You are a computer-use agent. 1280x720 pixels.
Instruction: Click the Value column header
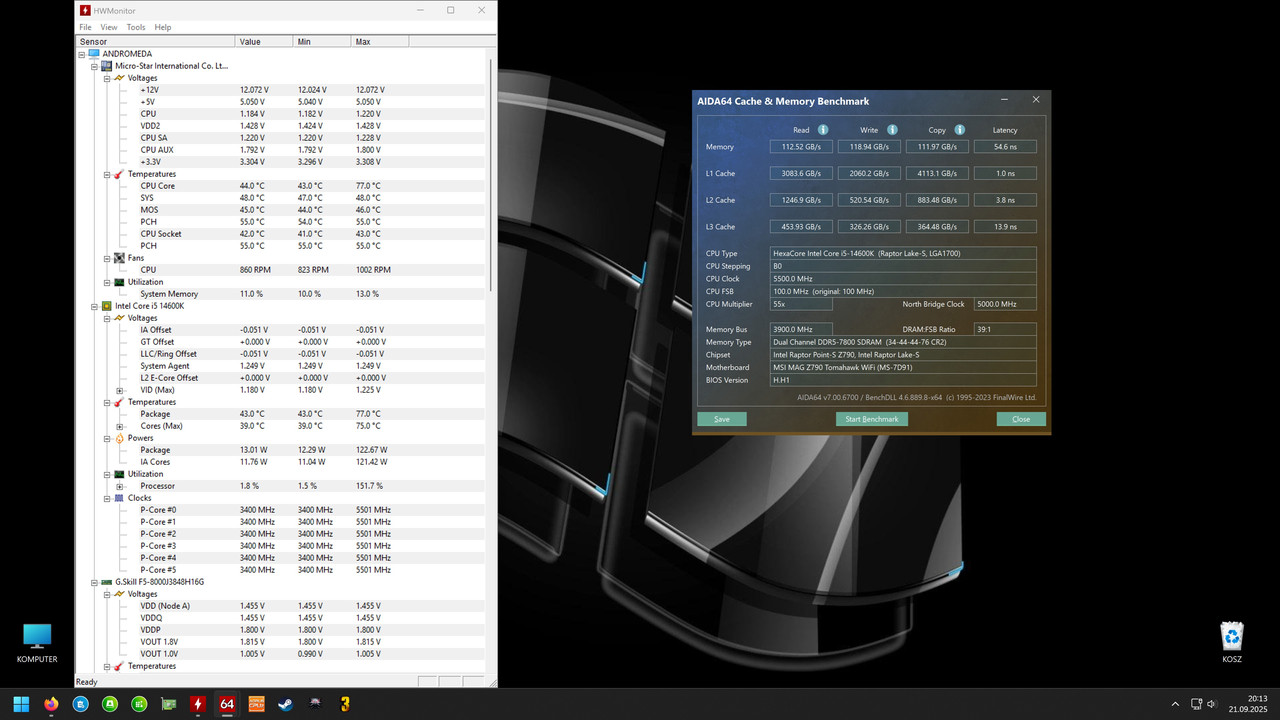264,42
